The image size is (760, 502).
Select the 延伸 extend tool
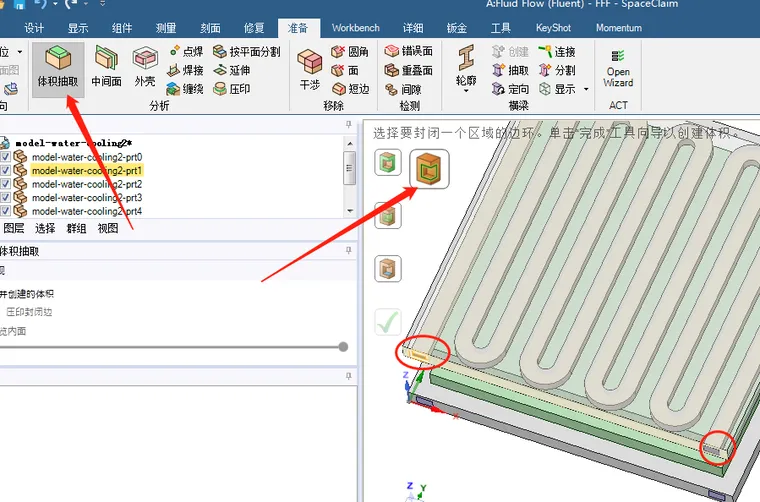tap(232, 70)
